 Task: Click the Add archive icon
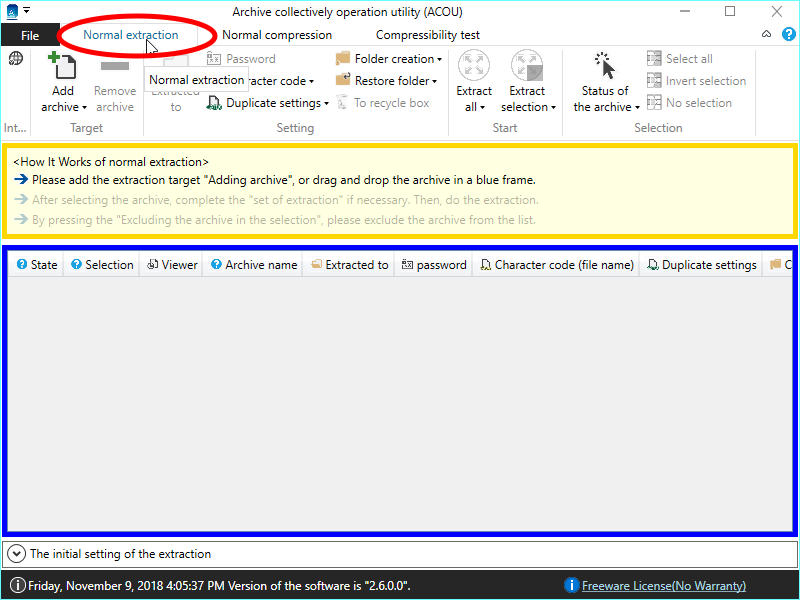pyautogui.click(x=63, y=67)
